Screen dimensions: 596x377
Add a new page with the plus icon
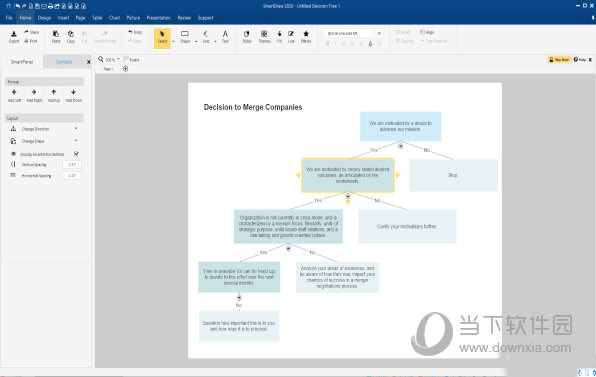(x=125, y=69)
